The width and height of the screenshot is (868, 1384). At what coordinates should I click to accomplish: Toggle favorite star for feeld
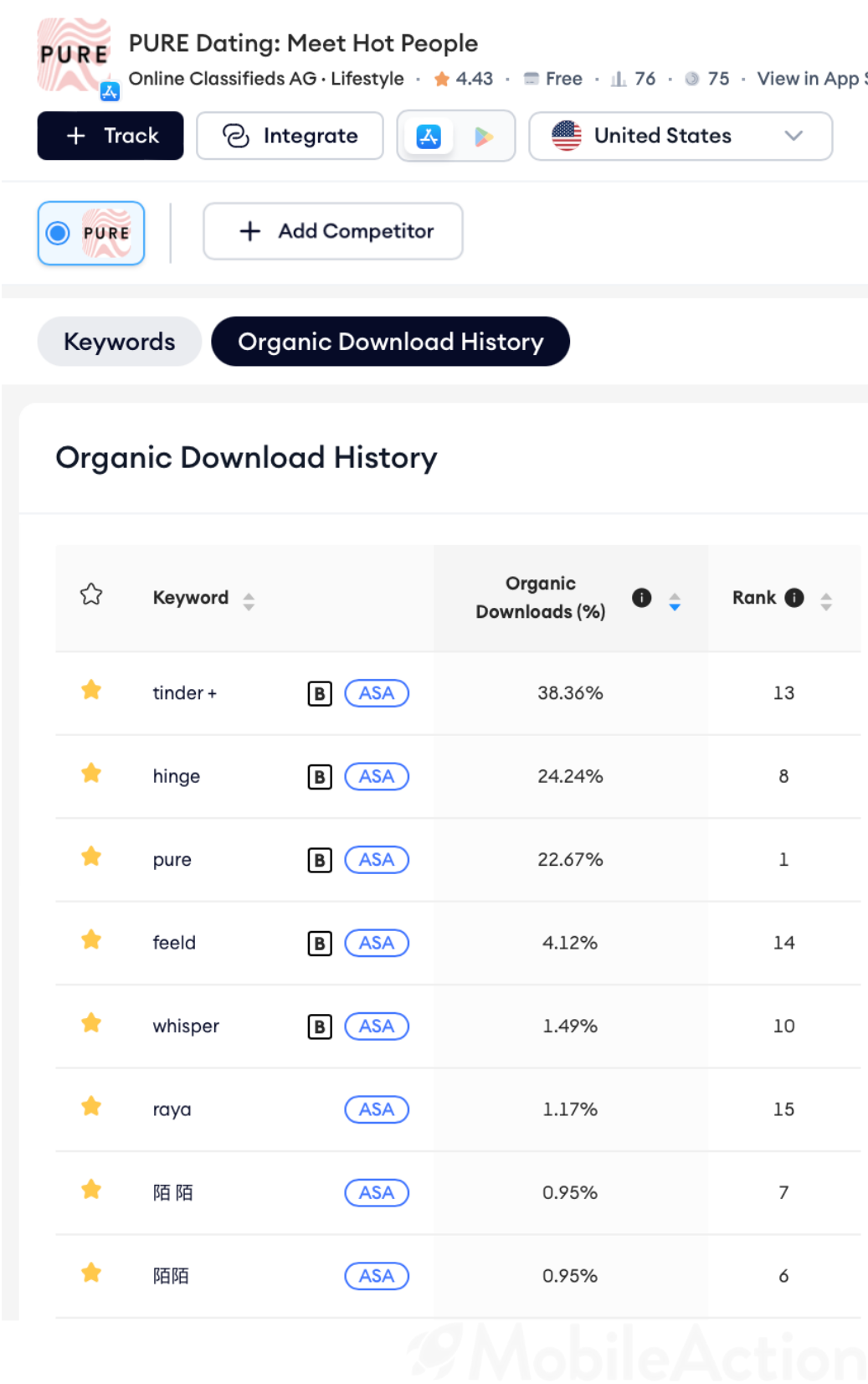point(91,939)
